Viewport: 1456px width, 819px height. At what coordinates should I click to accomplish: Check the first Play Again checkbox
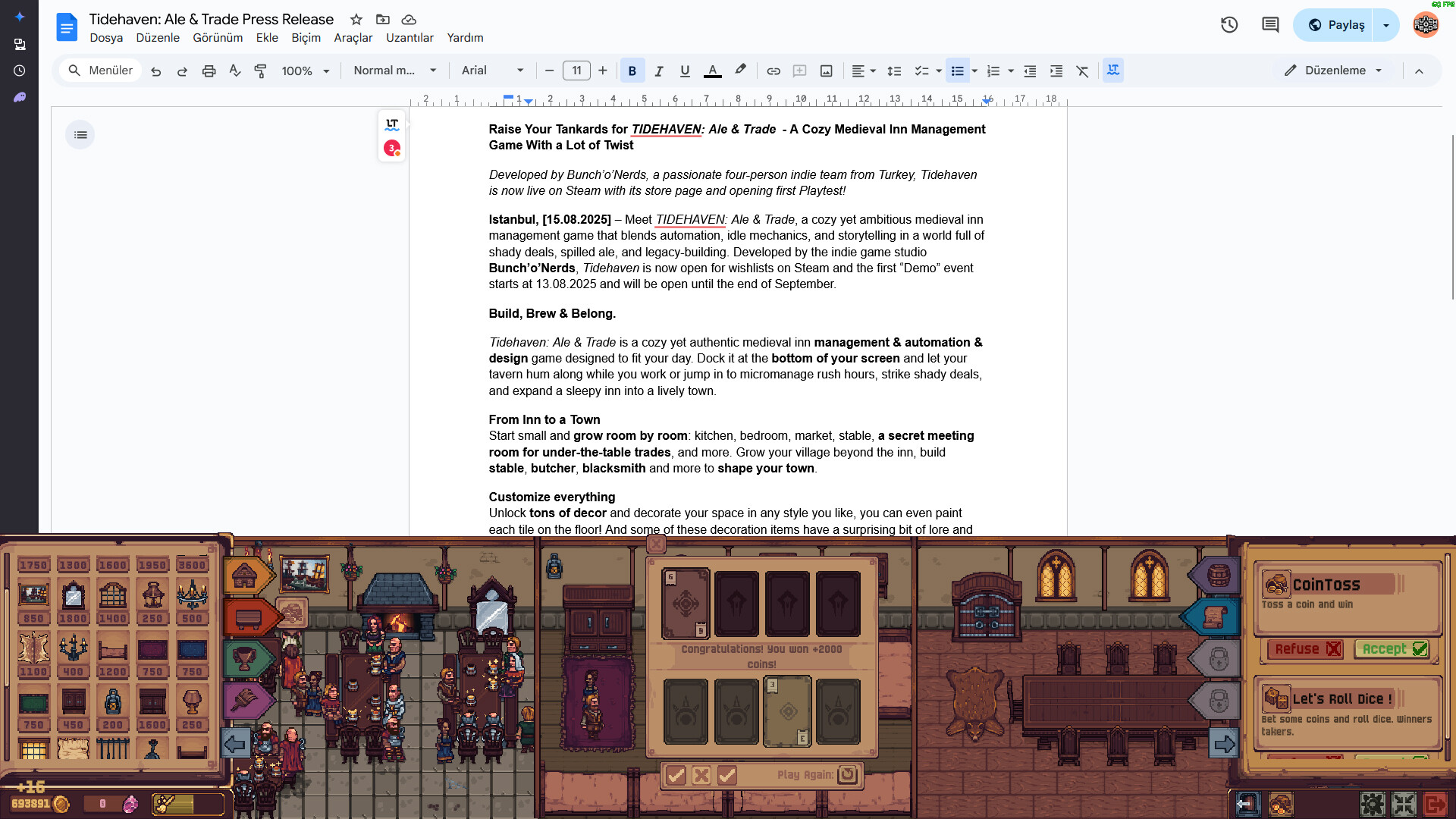tap(676, 775)
